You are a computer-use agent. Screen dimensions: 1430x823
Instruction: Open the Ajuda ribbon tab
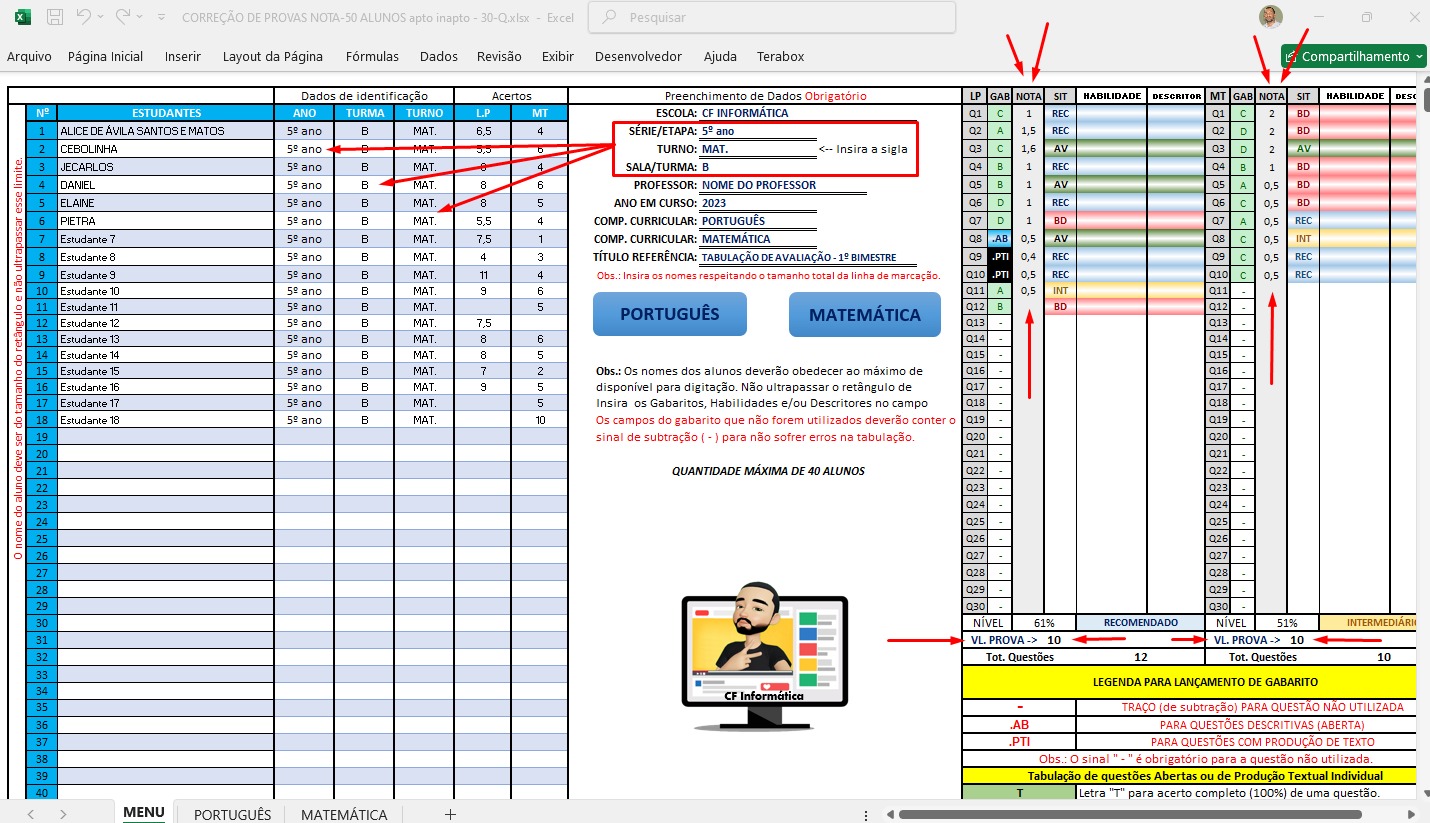click(x=720, y=57)
